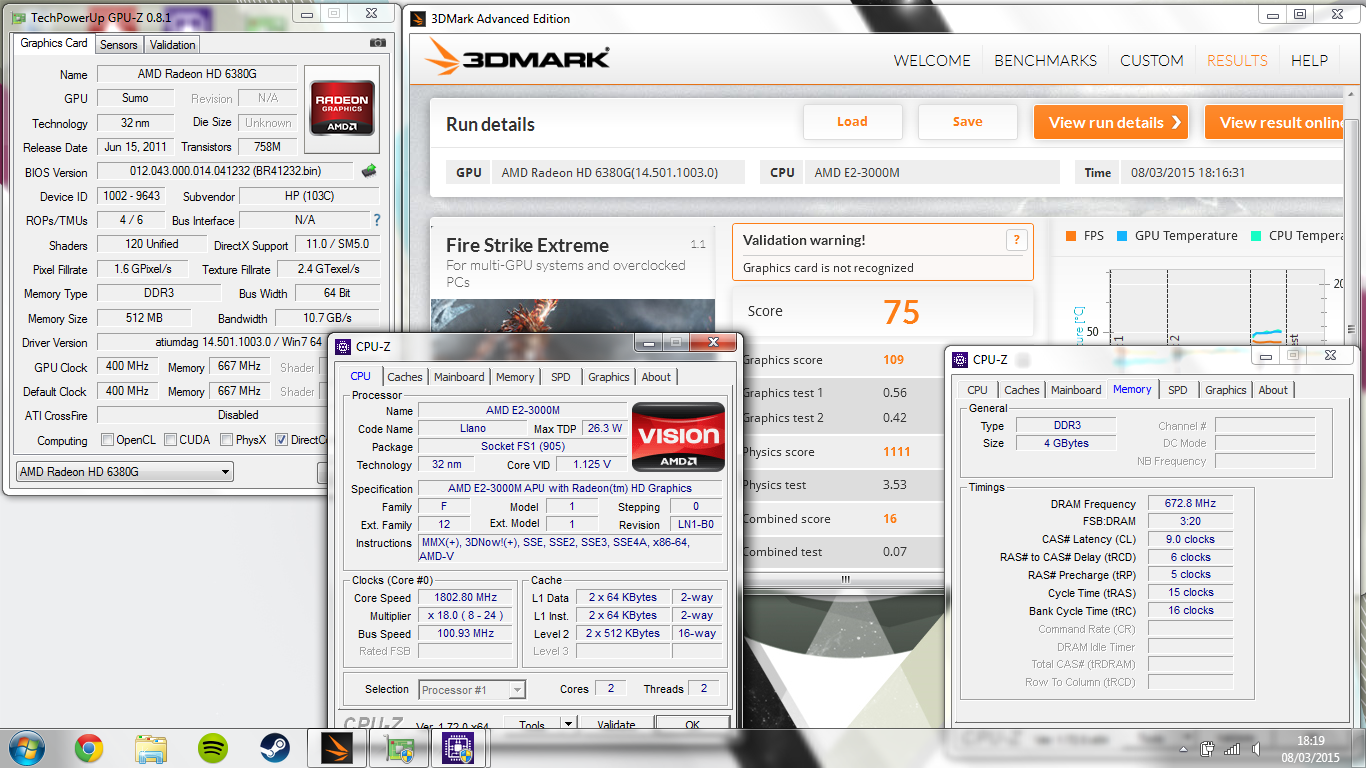Click the Fire Strike Extreme thumbnail image
The width and height of the screenshot is (1366, 768).
[x=573, y=315]
